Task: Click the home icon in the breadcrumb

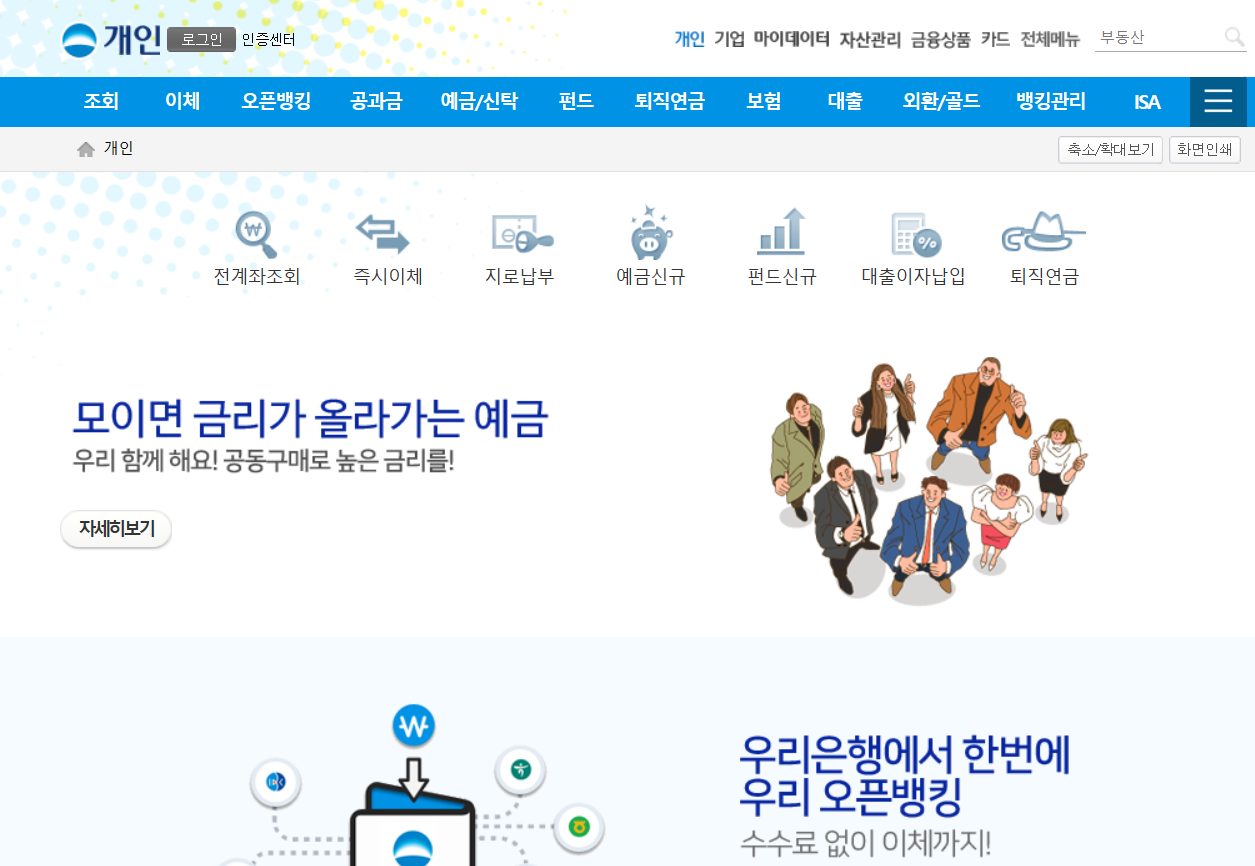Action: pyautogui.click(x=85, y=148)
